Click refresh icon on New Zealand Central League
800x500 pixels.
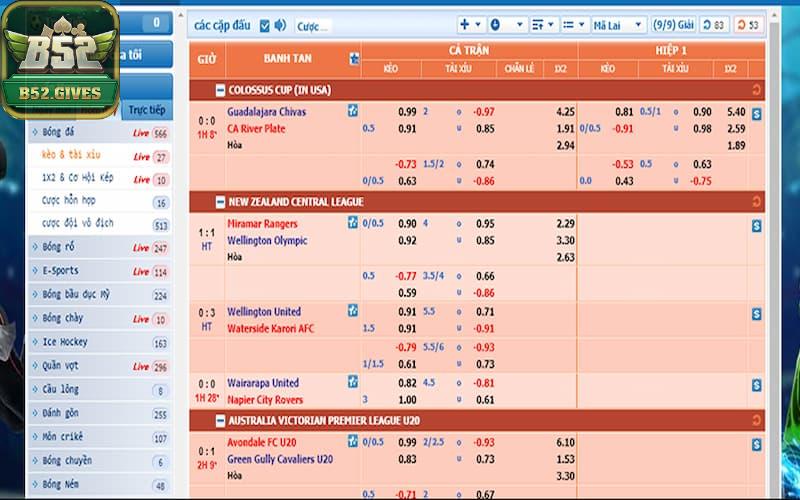(x=756, y=202)
